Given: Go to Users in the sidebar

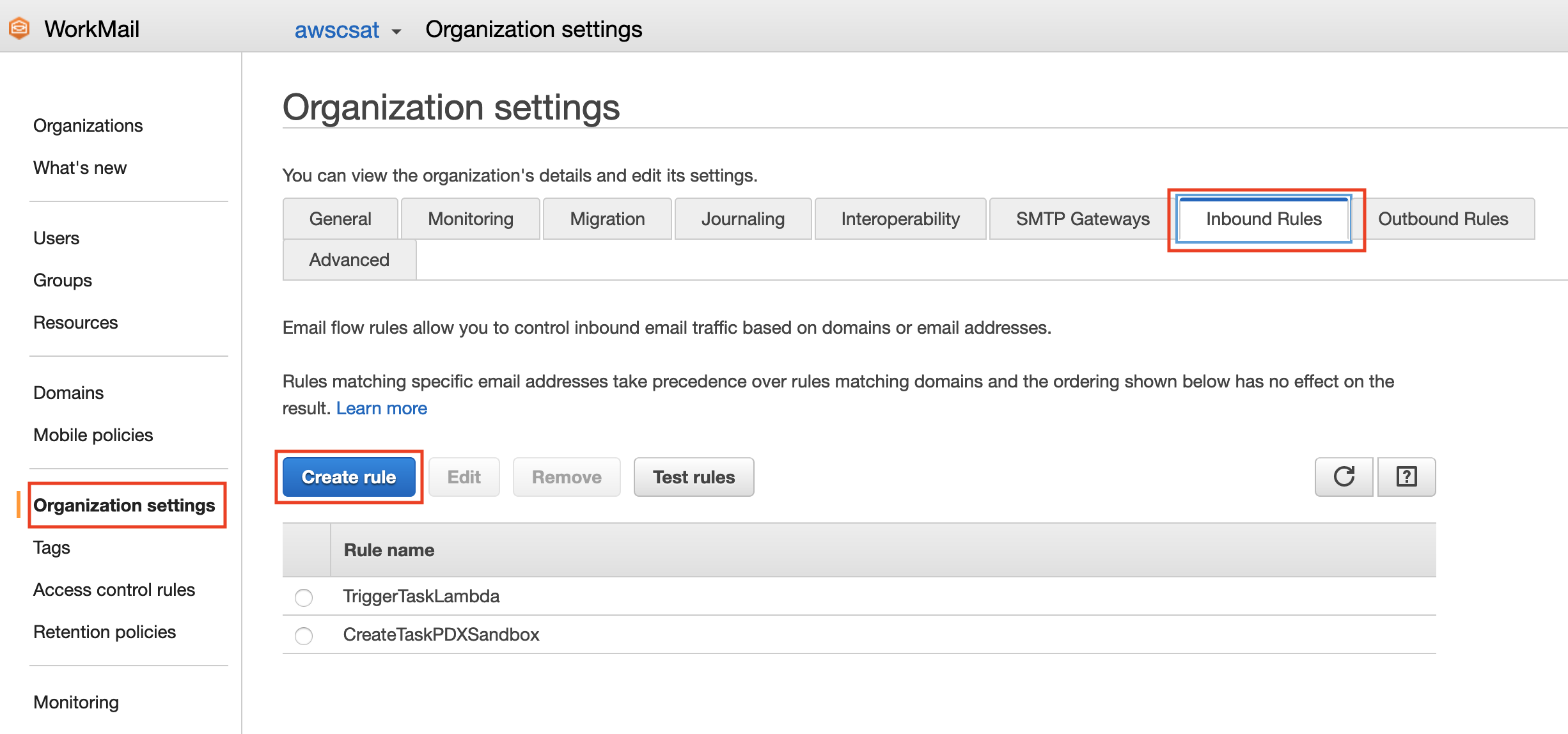Looking at the screenshot, I should pos(56,238).
